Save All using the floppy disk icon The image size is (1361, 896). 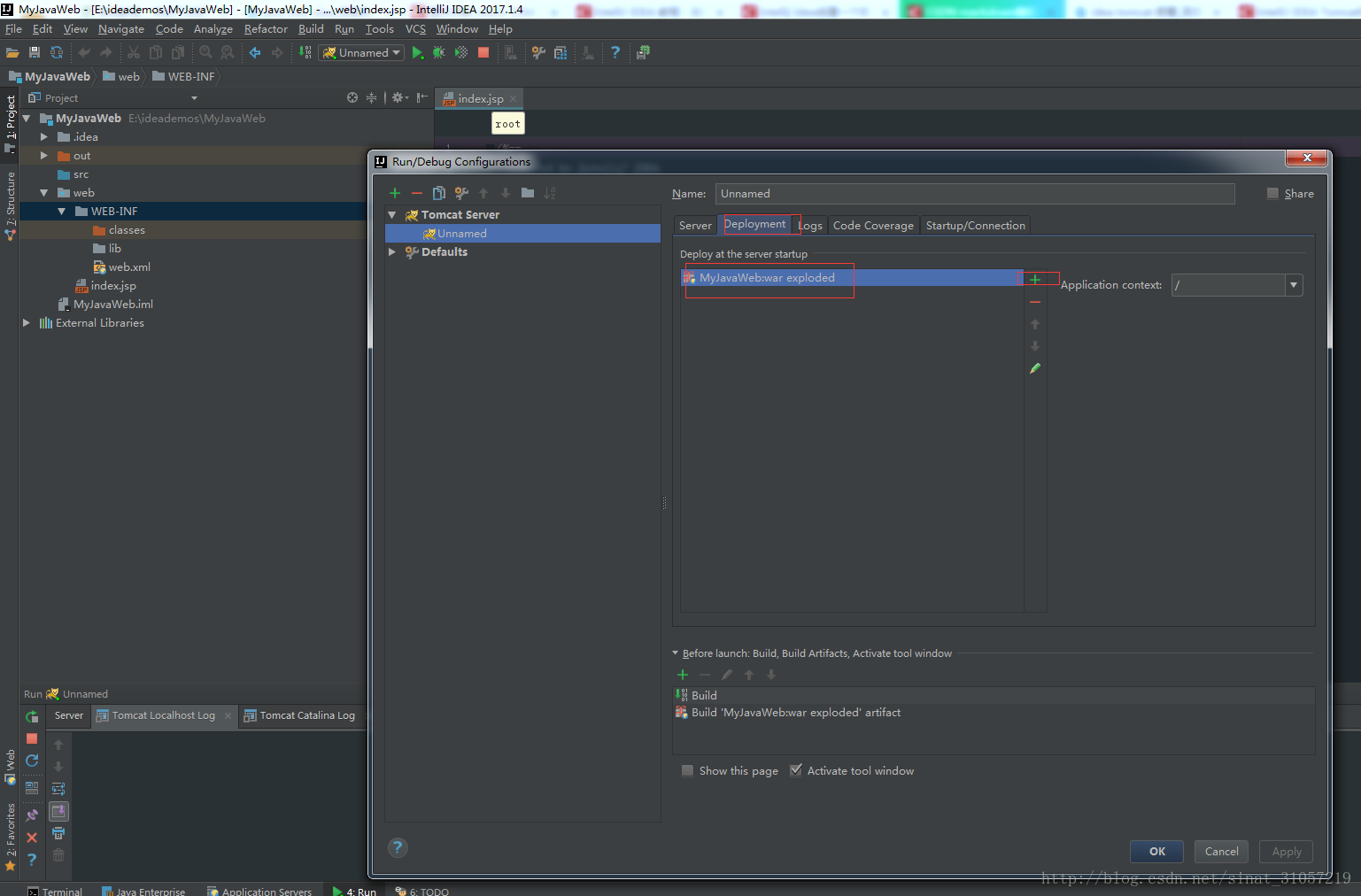click(35, 53)
